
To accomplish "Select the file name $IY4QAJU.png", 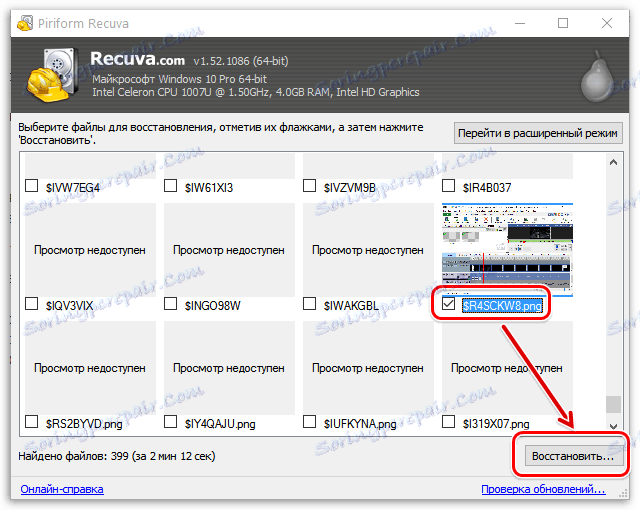I will (220, 424).
